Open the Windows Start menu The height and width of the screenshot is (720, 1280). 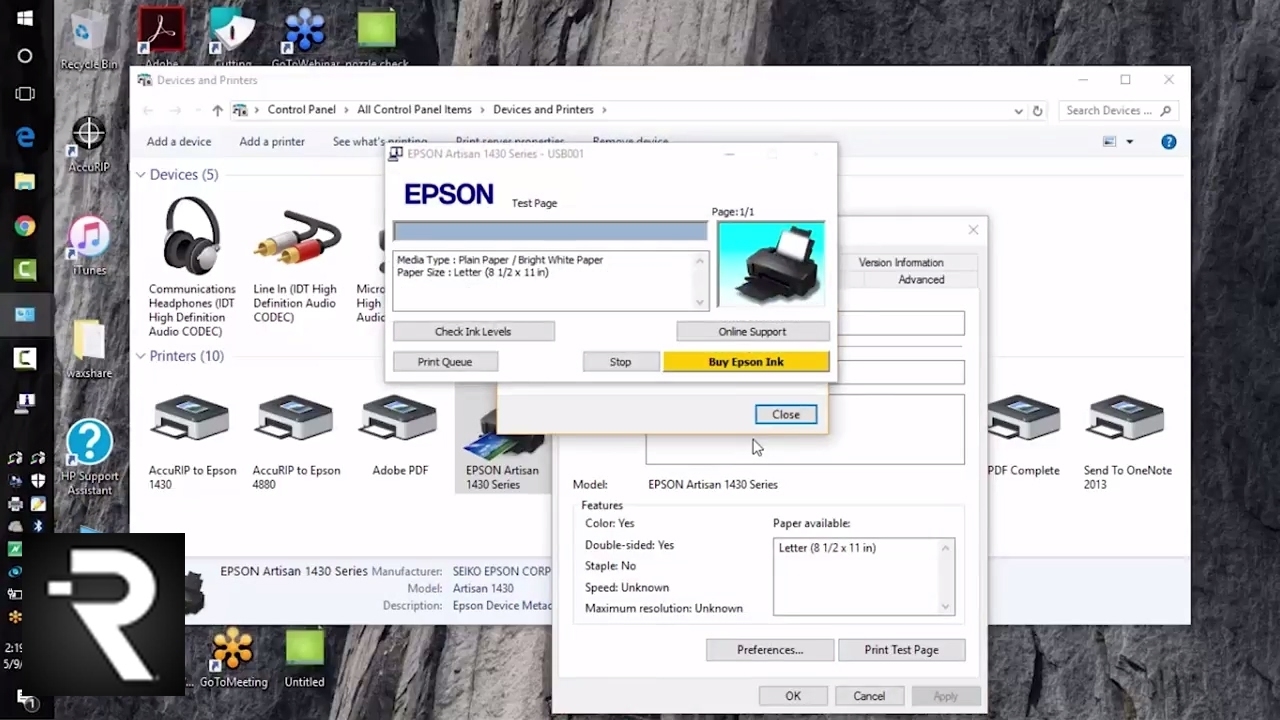point(25,18)
